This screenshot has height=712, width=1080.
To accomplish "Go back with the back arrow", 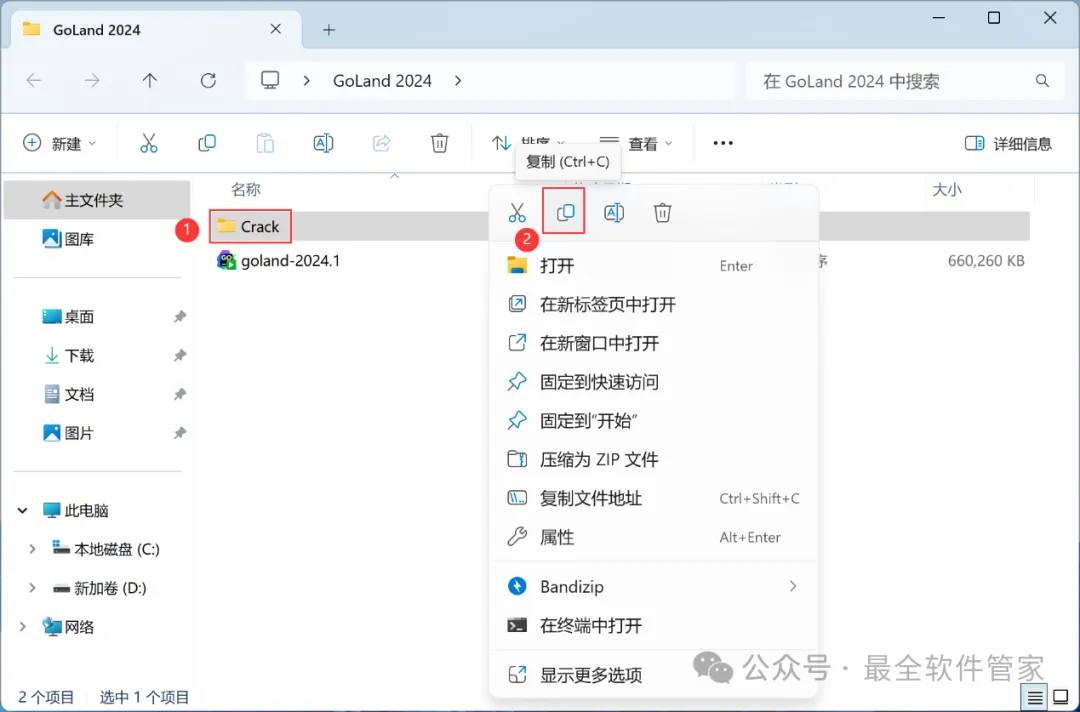I will pyautogui.click(x=34, y=81).
